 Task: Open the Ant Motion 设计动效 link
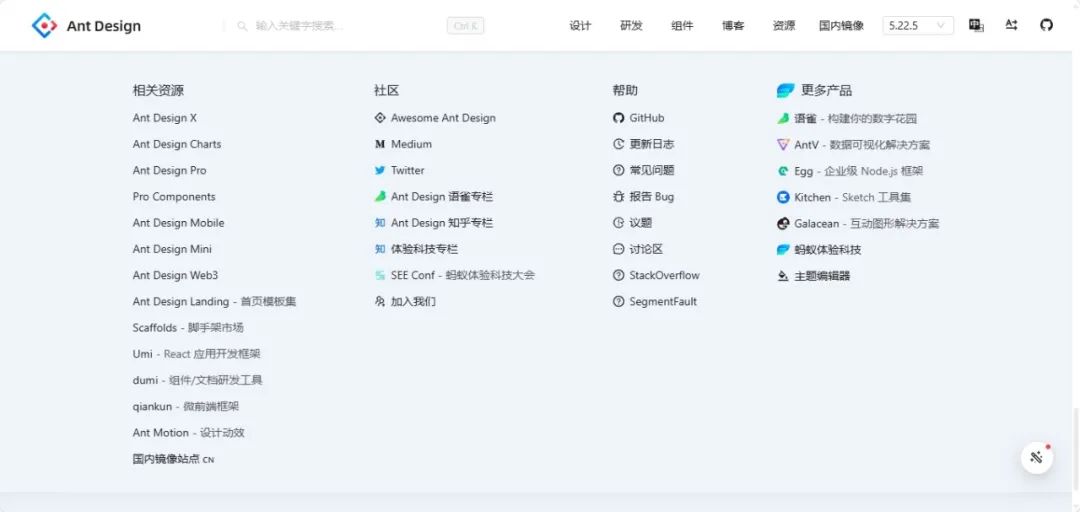189,432
